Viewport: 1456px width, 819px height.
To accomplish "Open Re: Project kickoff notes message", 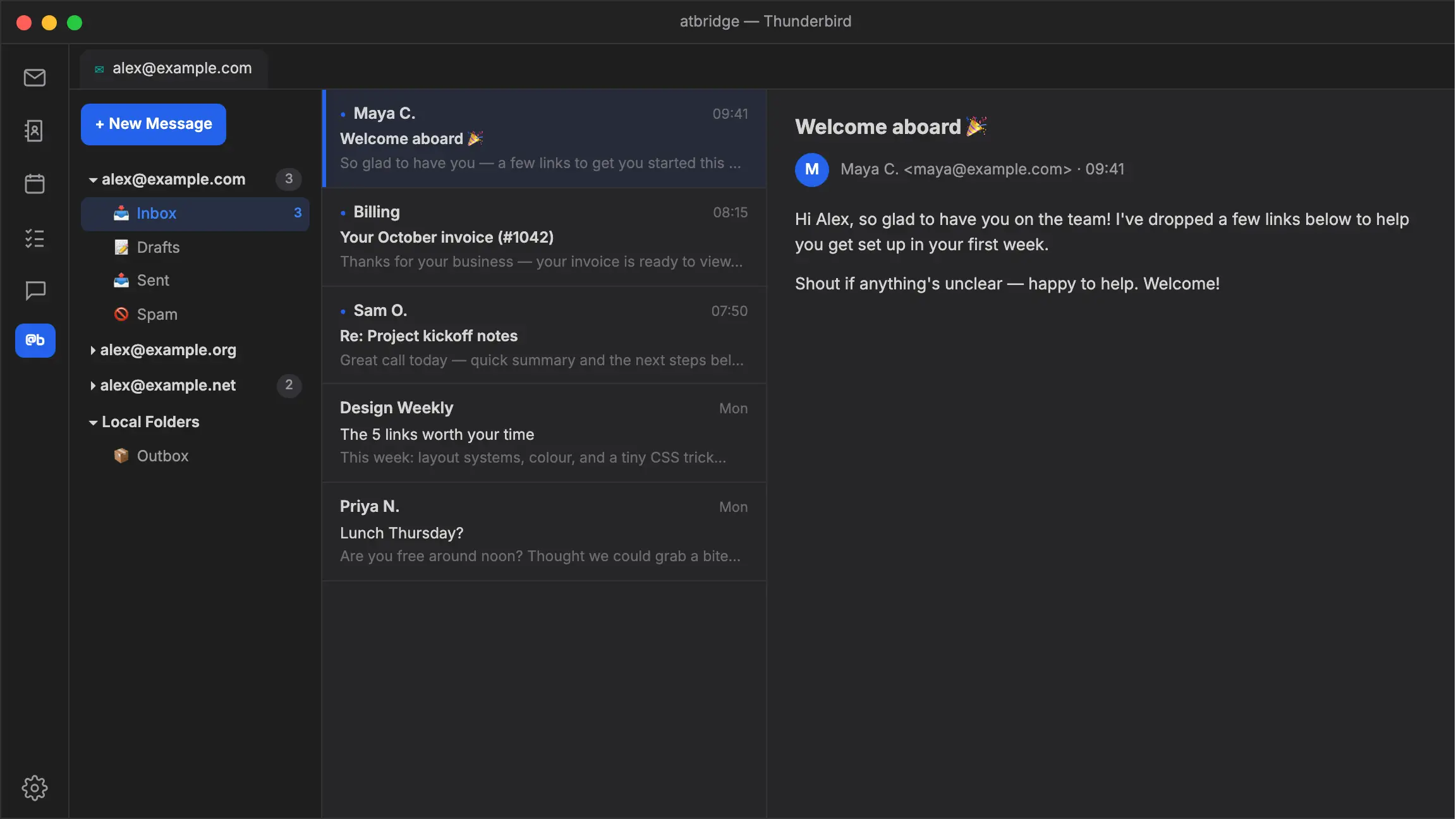I will point(545,336).
